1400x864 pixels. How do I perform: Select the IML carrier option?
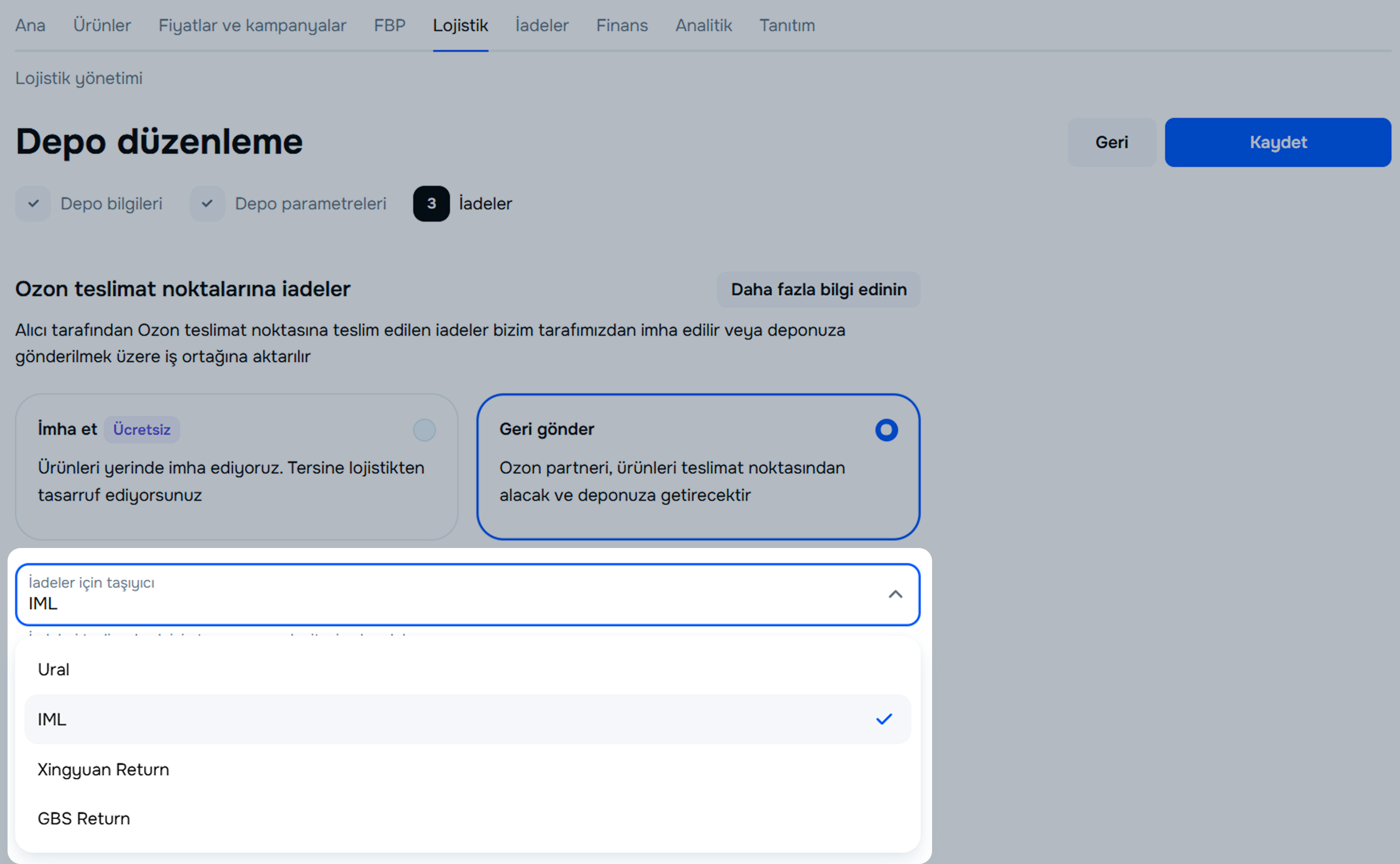[x=52, y=719]
